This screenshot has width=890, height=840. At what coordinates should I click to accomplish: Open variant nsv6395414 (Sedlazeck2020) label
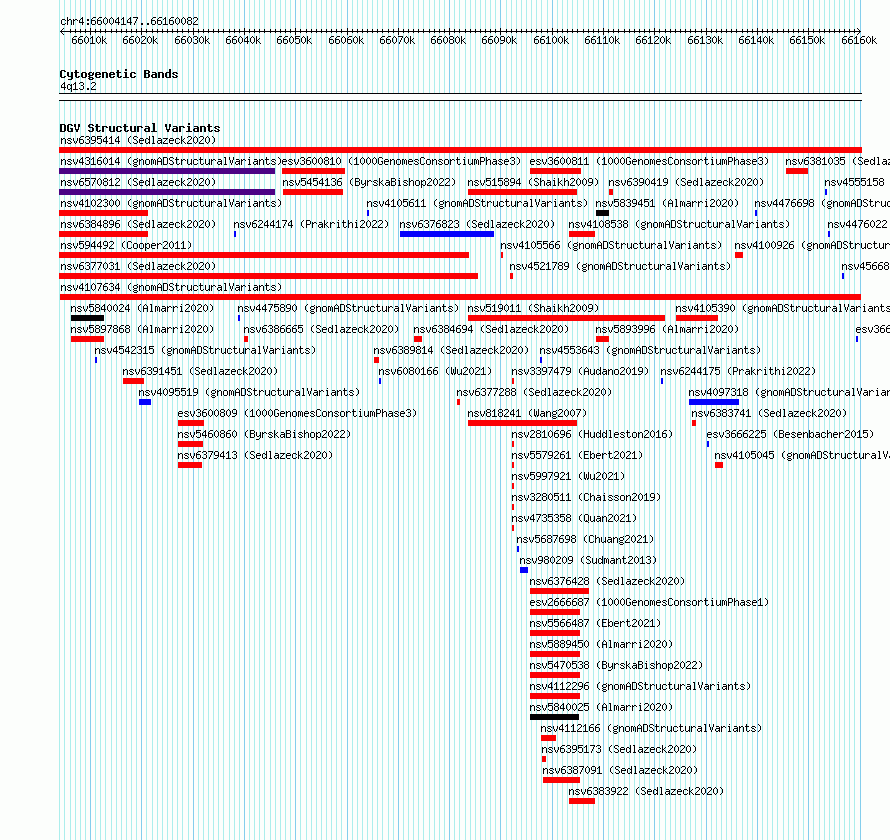click(138, 140)
